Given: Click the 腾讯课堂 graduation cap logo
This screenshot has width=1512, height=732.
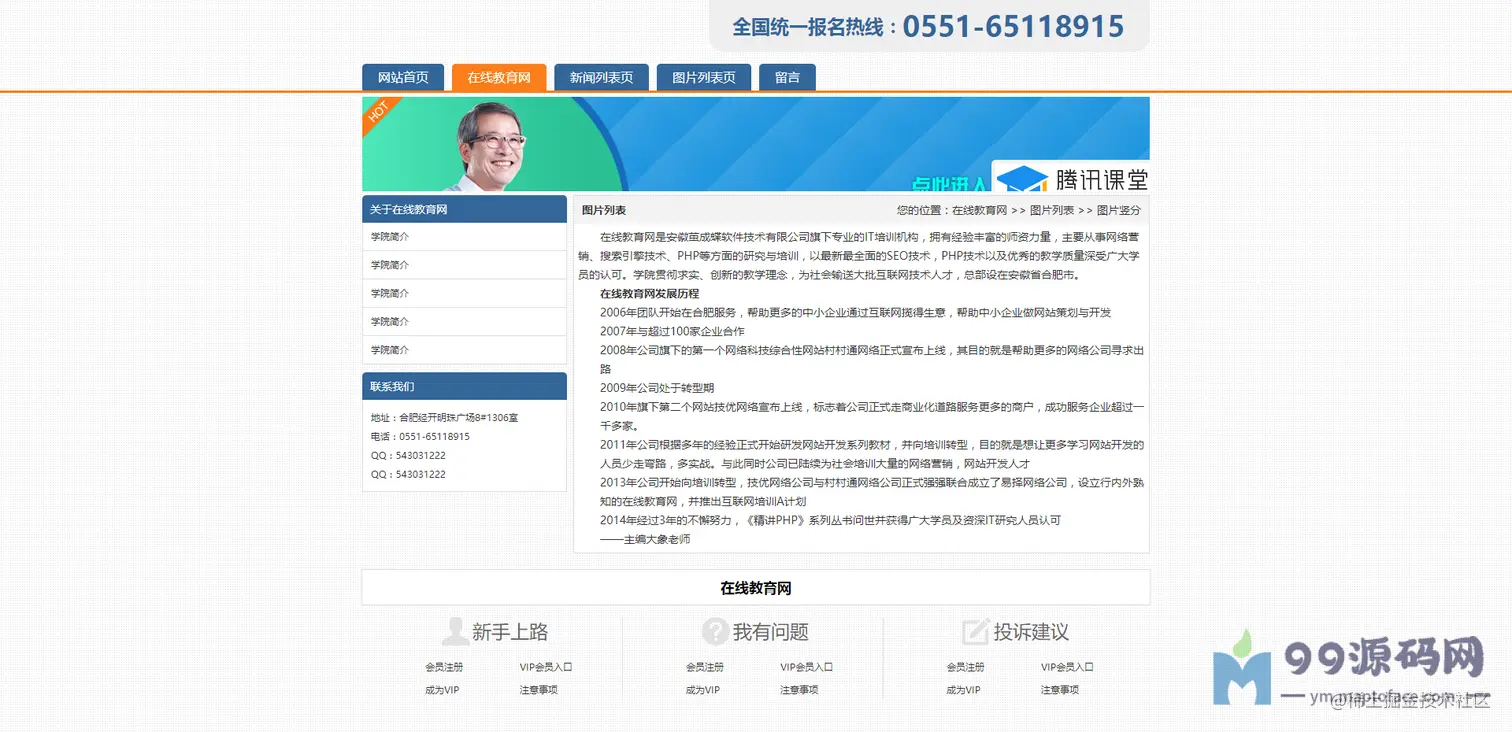Looking at the screenshot, I should [x=1022, y=179].
